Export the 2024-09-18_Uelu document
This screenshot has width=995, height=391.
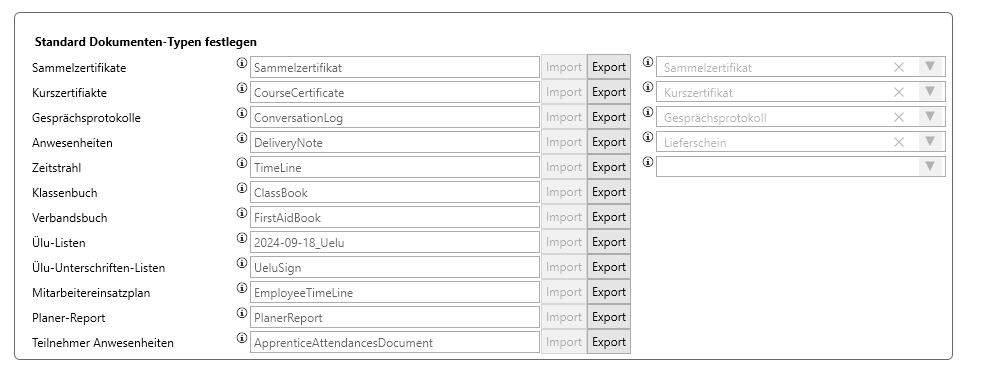click(x=609, y=242)
